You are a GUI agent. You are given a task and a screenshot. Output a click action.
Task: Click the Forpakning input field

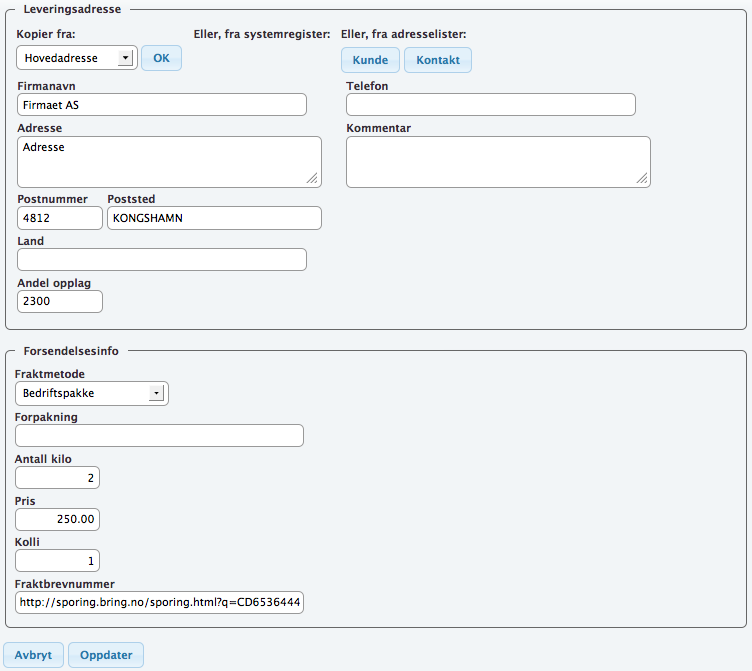coord(159,435)
